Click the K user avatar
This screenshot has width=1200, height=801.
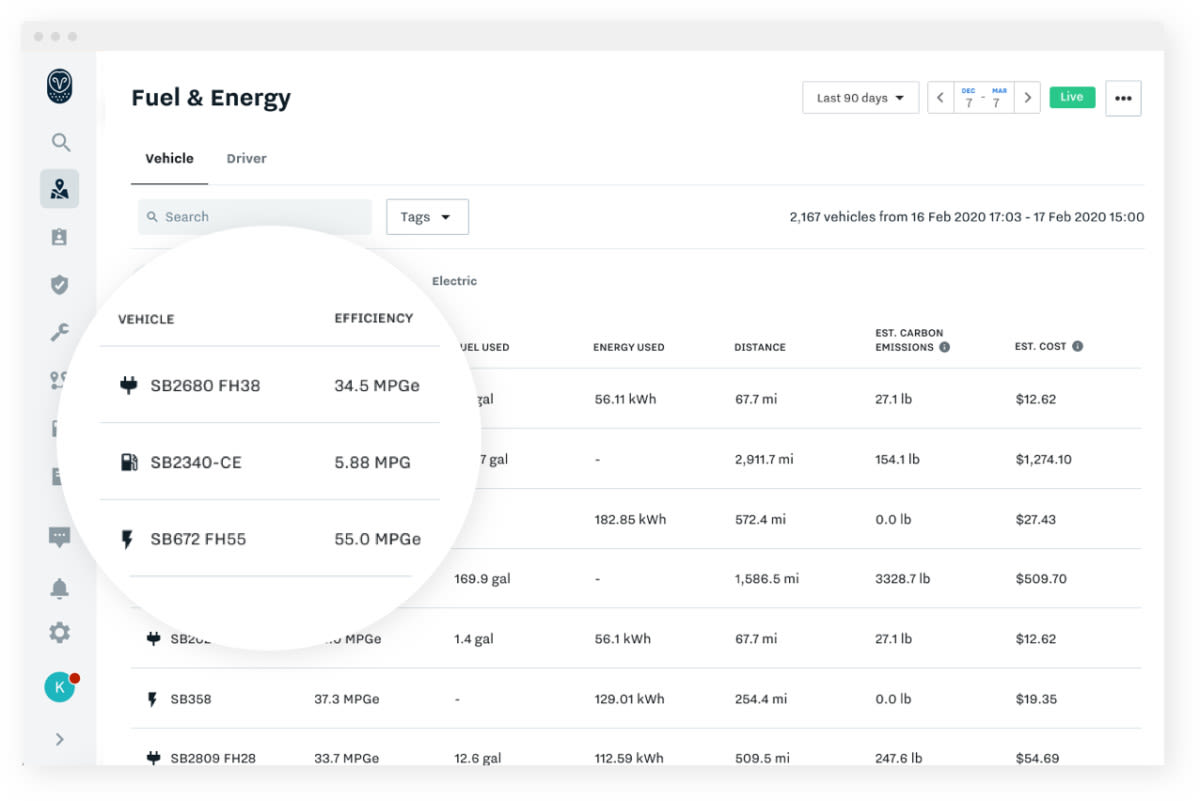click(x=60, y=687)
